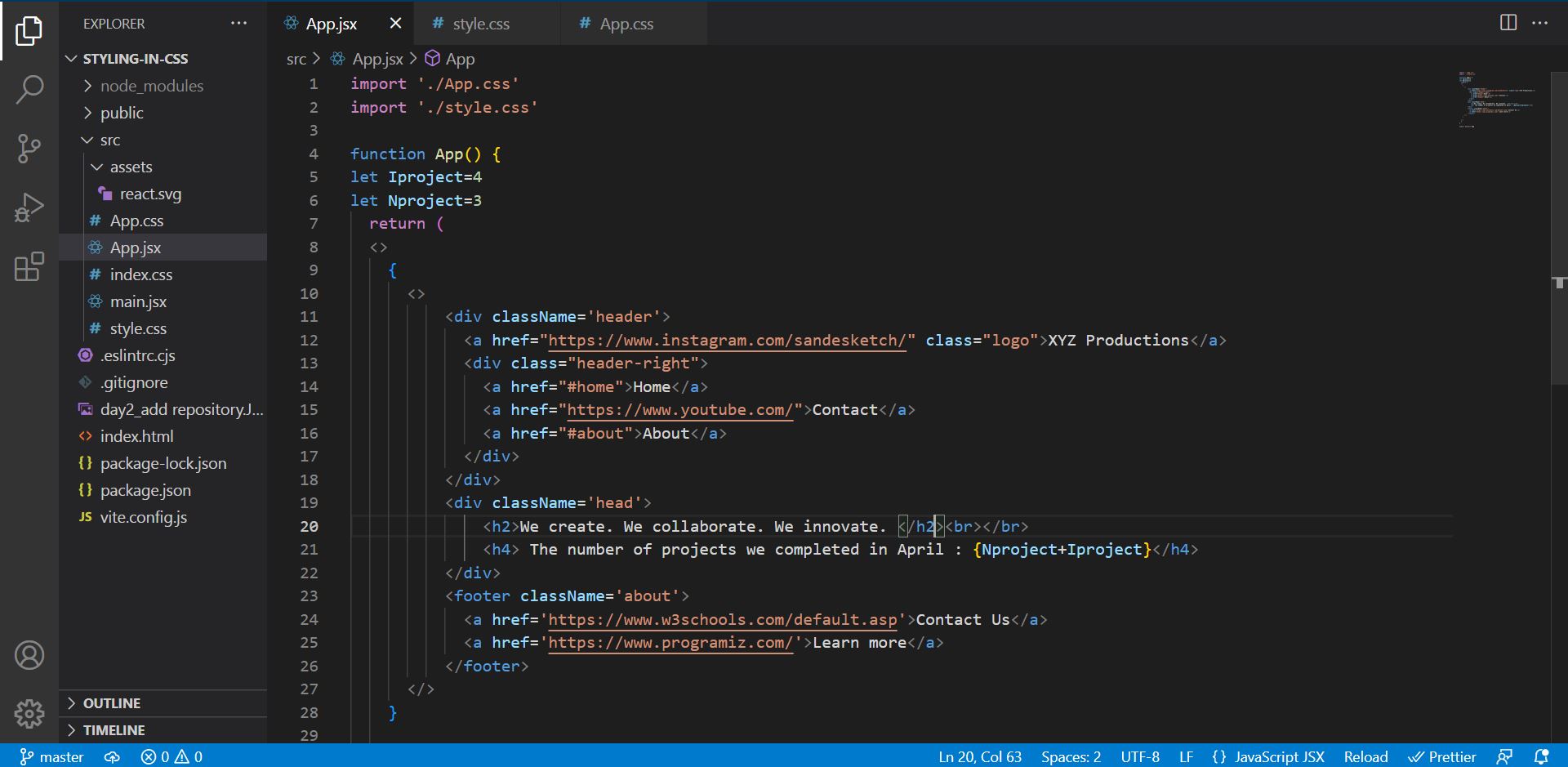Click line number 11 in the gutter
Viewport: 1568px width, 767px height.
pyautogui.click(x=309, y=317)
